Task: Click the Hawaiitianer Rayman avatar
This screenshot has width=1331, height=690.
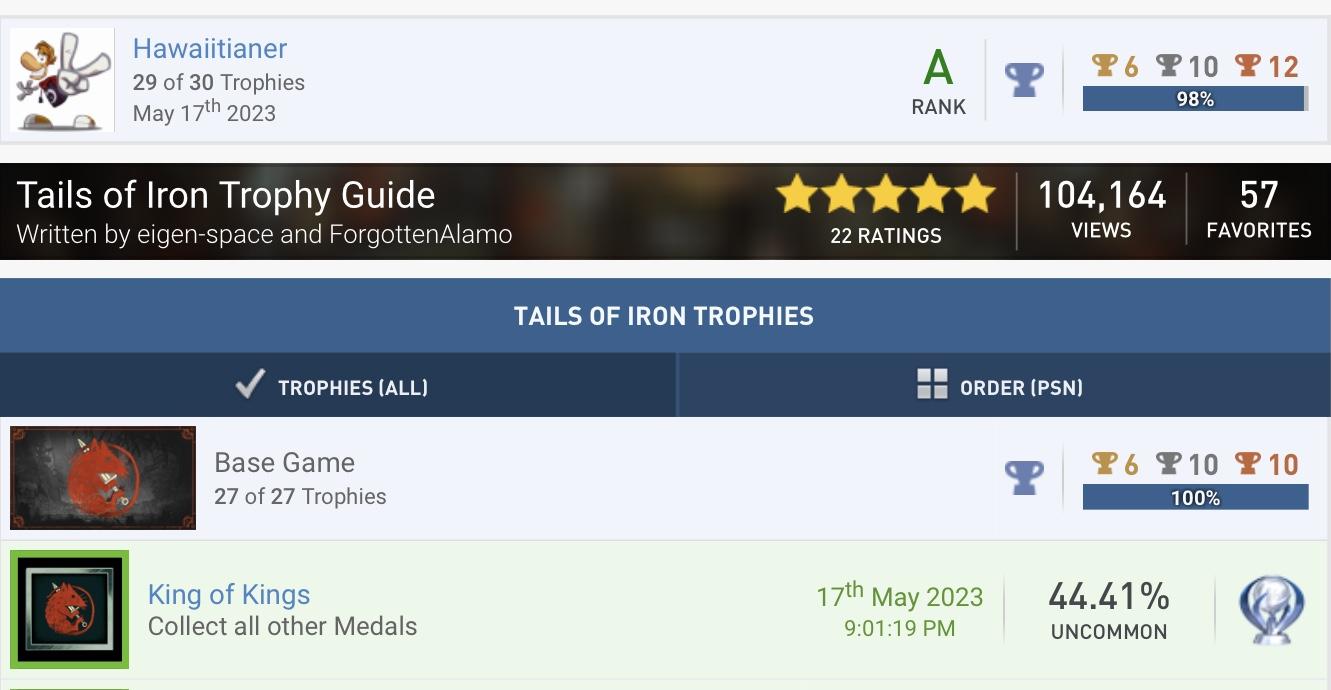Action: [x=62, y=80]
